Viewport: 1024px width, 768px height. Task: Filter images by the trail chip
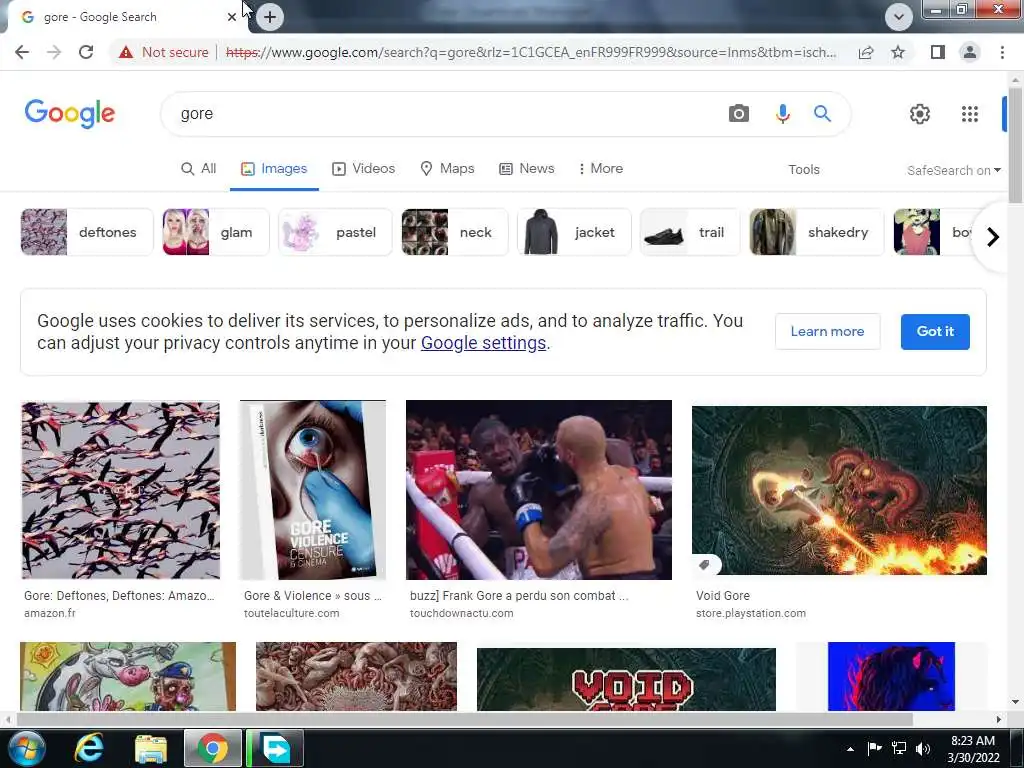(x=690, y=232)
